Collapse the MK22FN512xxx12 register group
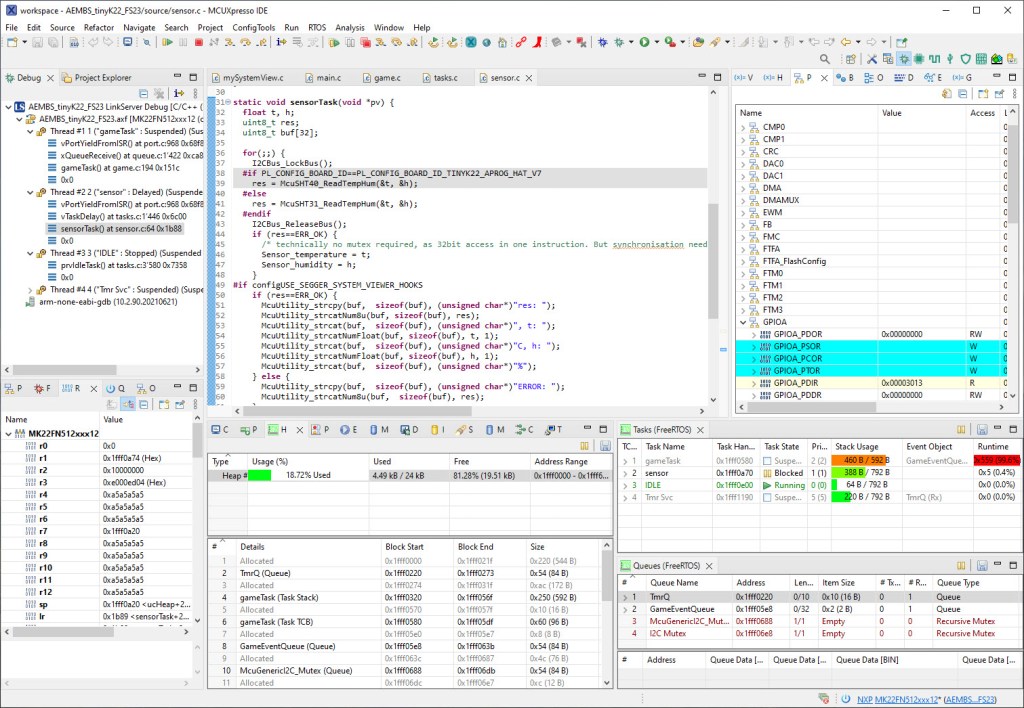This screenshot has height=708, width=1024. point(9,434)
